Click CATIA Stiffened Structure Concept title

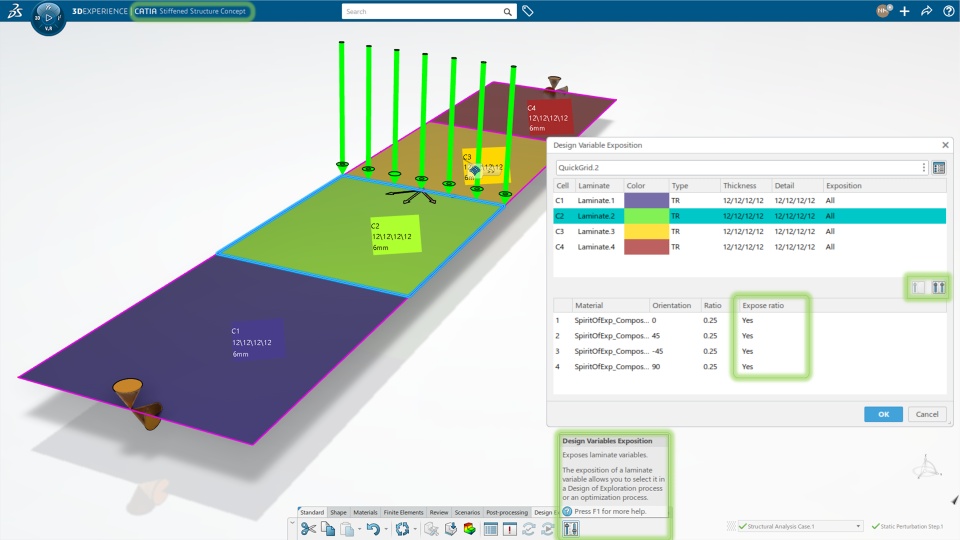(x=190, y=11)
